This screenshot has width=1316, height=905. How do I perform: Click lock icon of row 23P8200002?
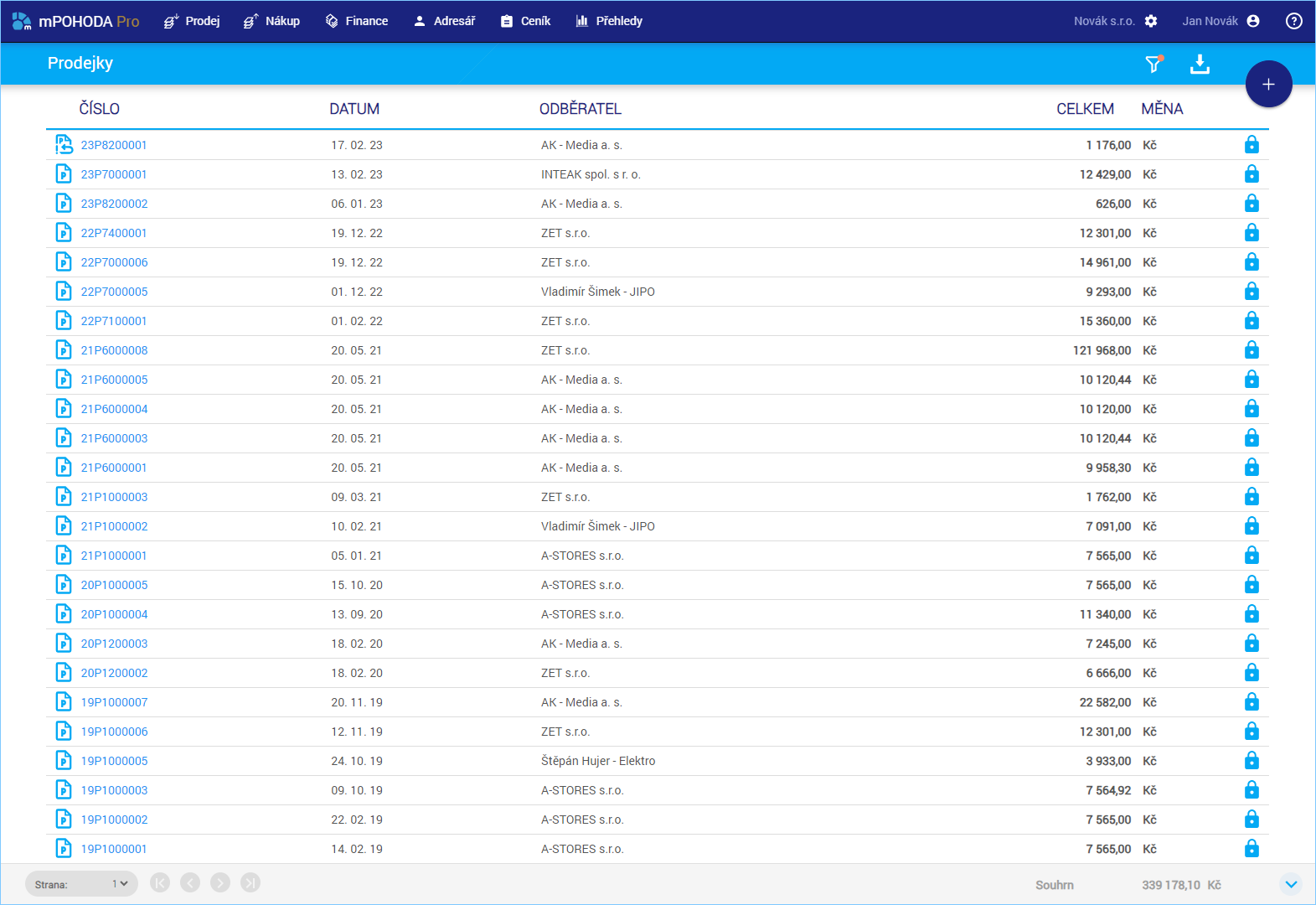(x=1251, y=204)
